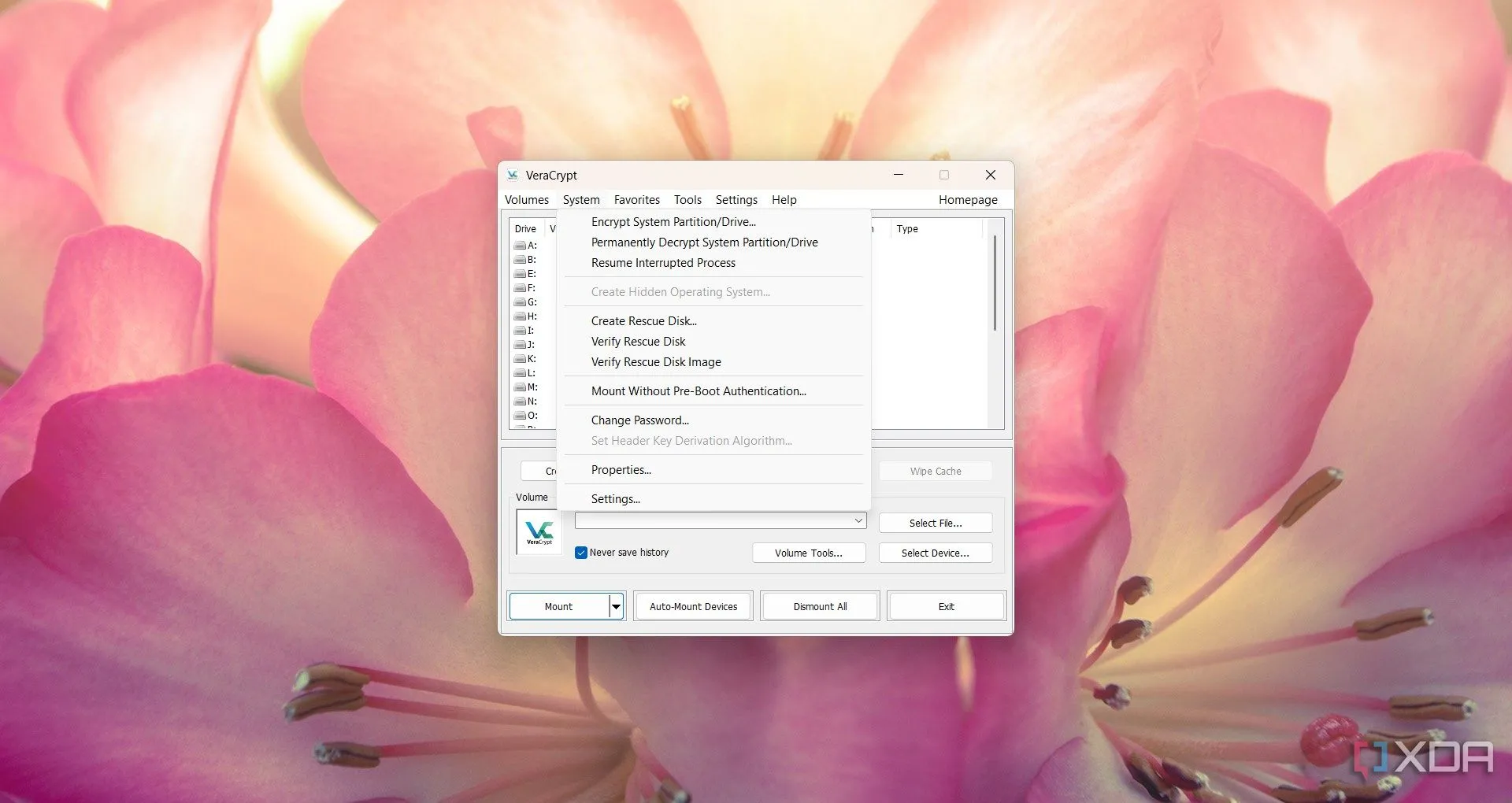Select drive M: icon in list
Screen dimensions: 1512x803
click(x=520, y=387)
